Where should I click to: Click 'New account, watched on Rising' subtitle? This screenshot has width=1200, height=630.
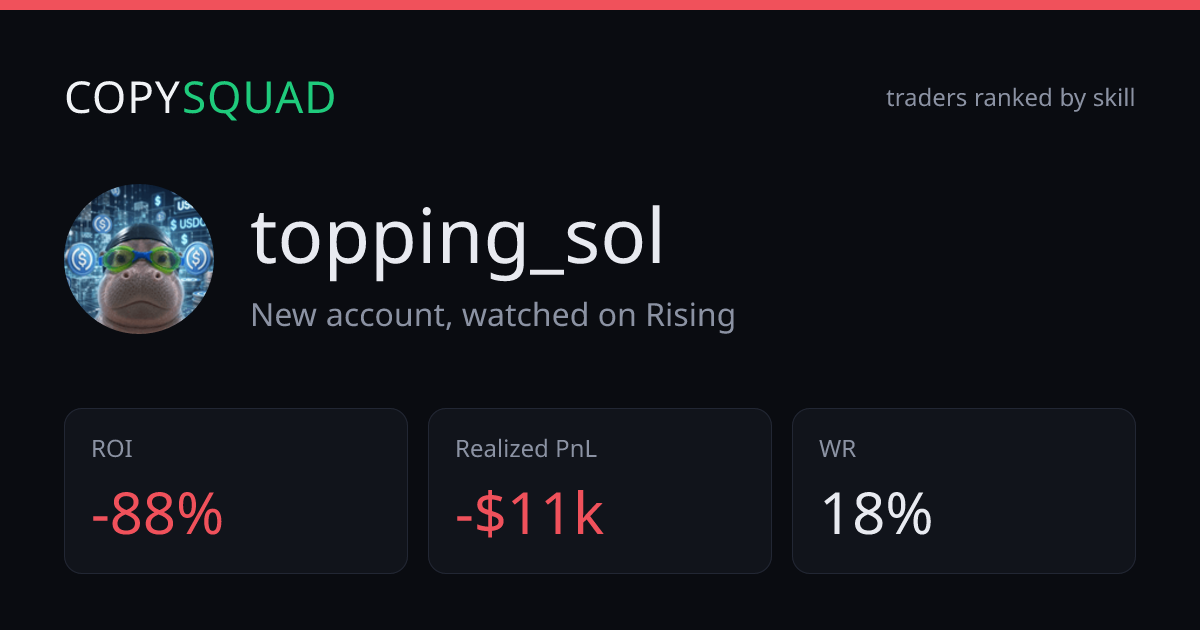pos(493,315)
